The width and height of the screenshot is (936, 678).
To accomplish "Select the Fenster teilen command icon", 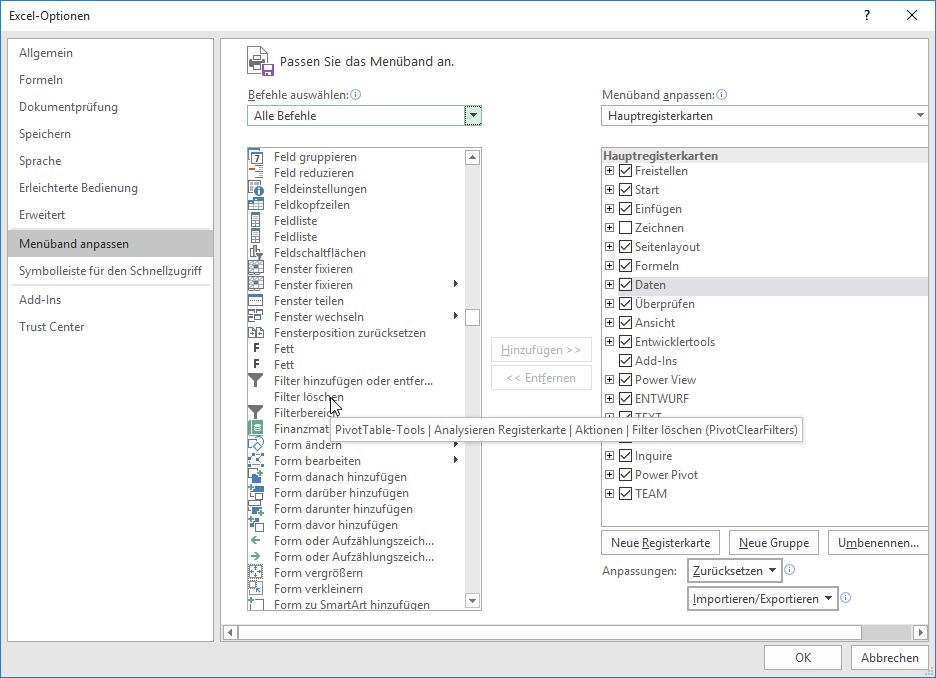I will [x=255, y=301].
